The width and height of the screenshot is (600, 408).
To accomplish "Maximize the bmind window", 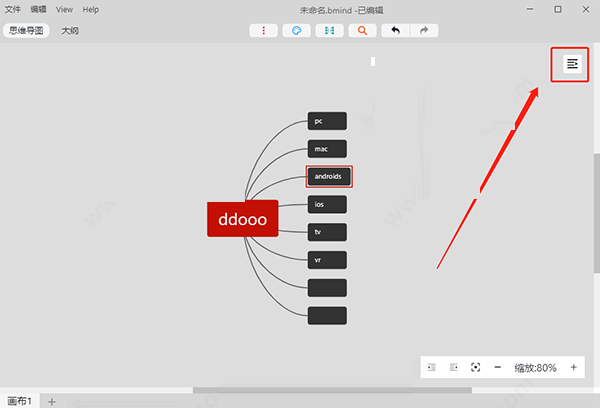I will tap(558, 9).
